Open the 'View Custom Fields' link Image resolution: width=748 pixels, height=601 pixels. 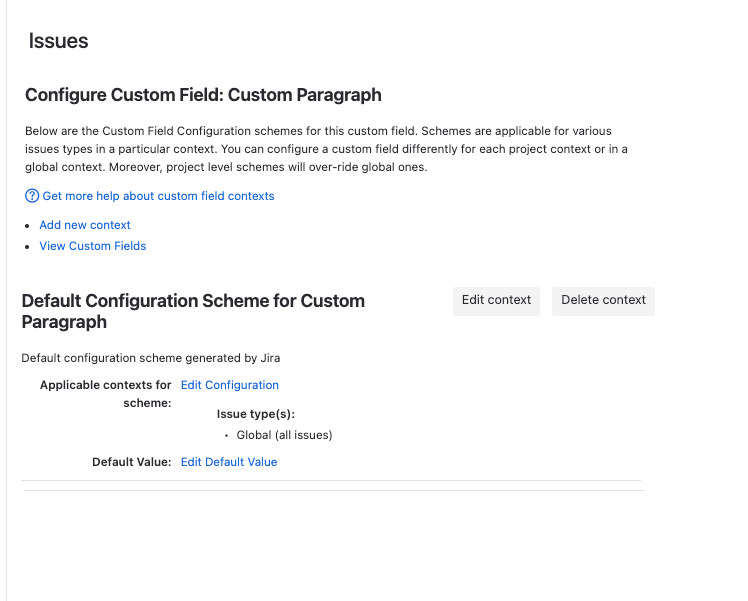(x=93, y=246)
